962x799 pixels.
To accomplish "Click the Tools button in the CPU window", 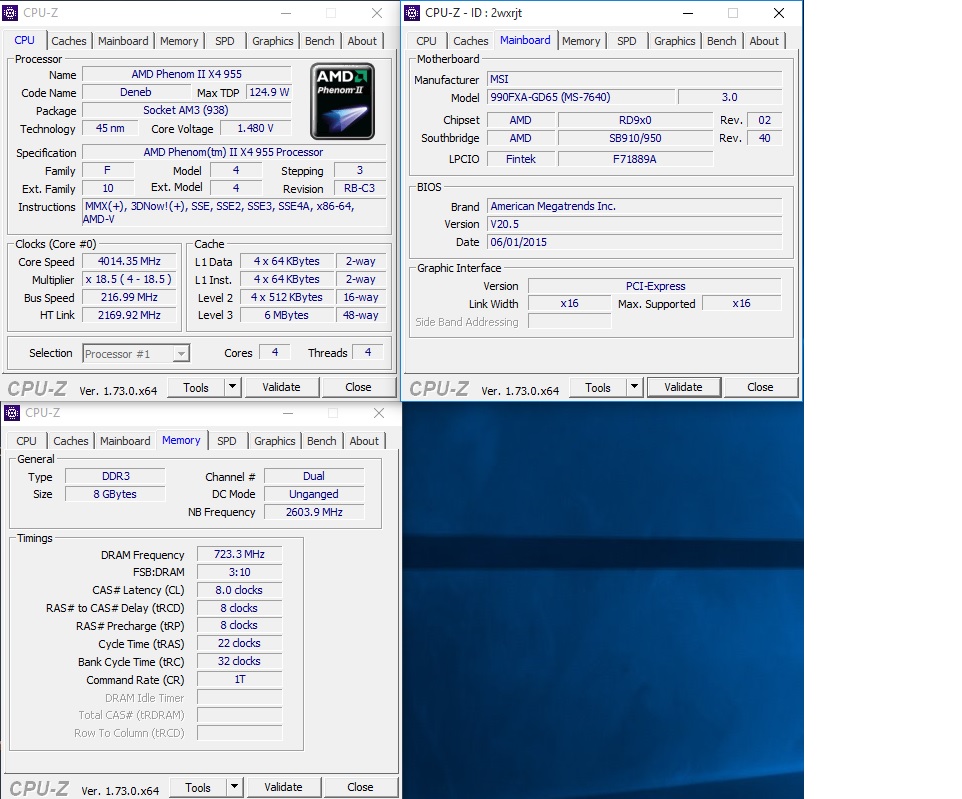I will coord(196,388).
